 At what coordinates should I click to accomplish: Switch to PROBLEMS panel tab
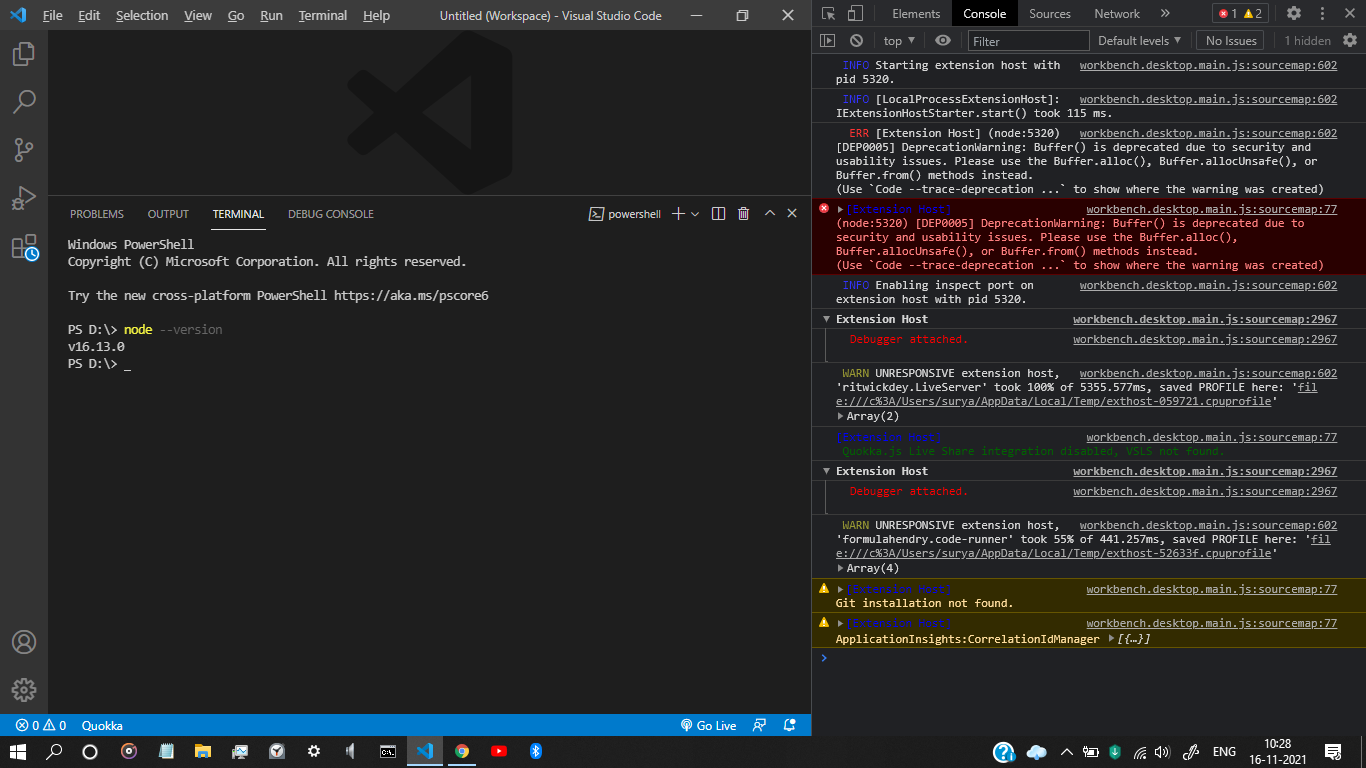[97, 214]
